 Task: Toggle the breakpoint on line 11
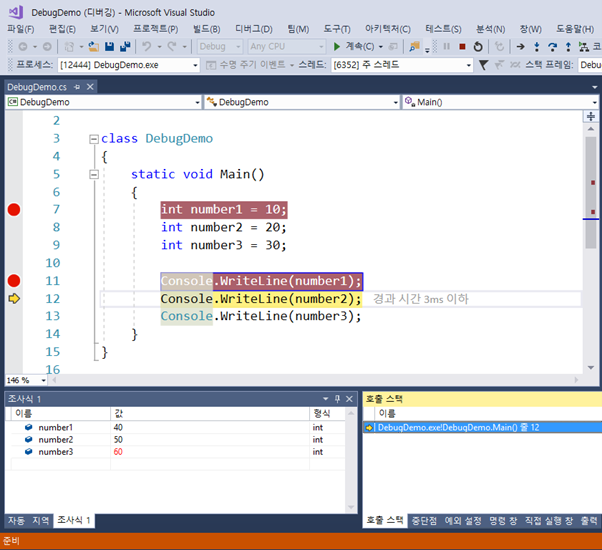point(14,281)
